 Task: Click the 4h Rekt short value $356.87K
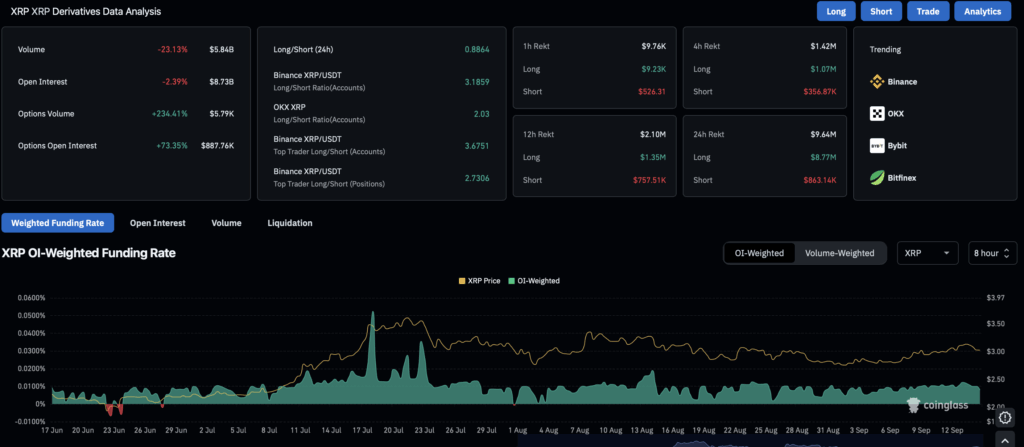[x=819, y=91]
